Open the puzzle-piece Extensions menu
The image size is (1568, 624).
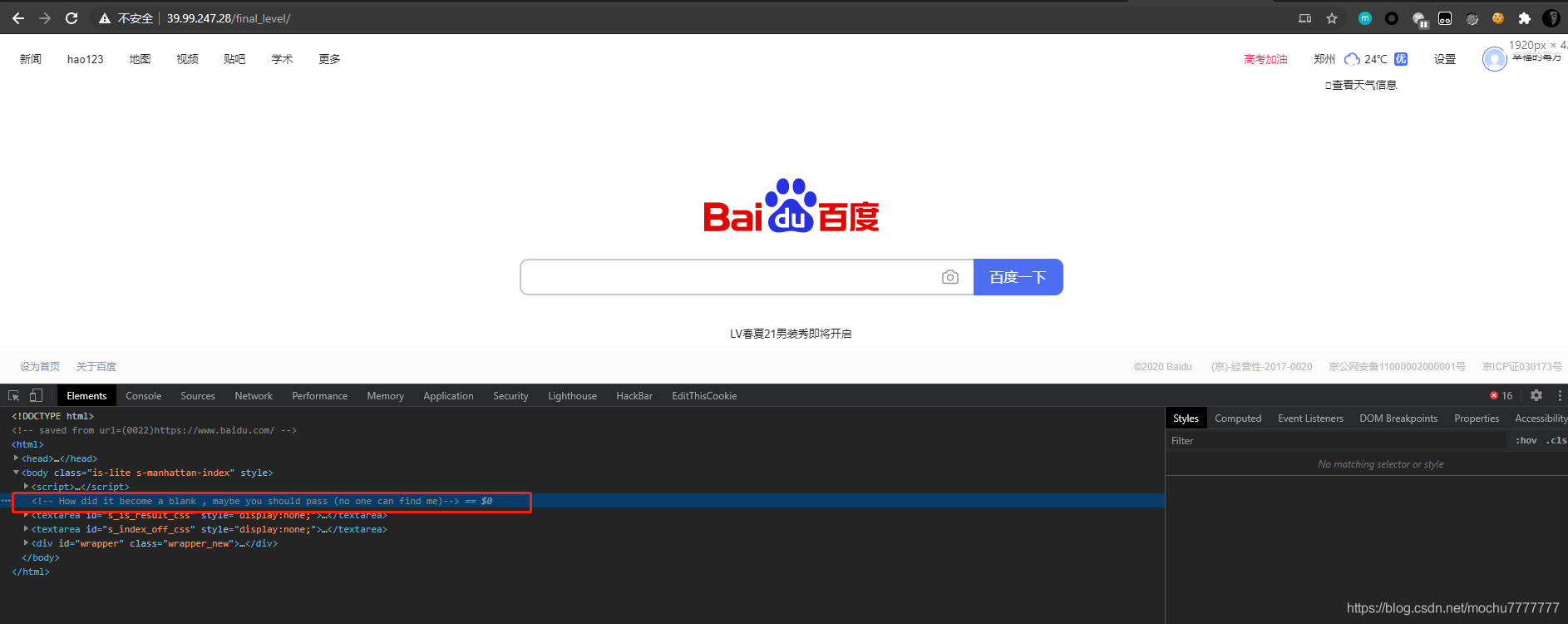1525,18
